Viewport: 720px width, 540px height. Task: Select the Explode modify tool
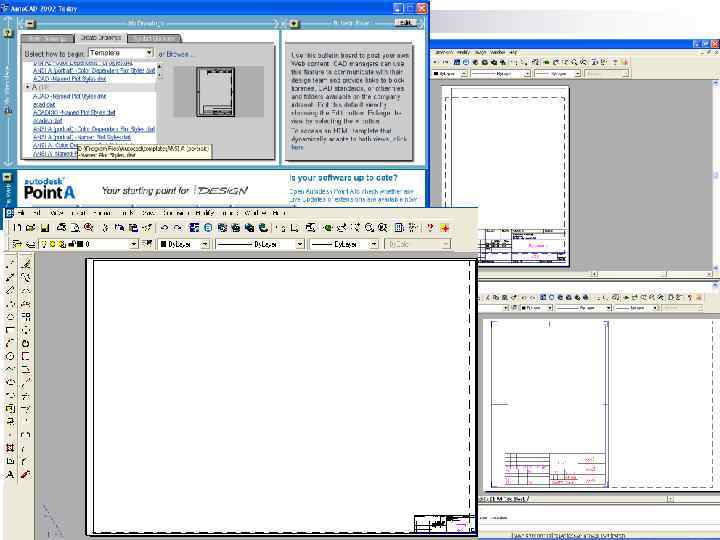(x=26, y=474)
